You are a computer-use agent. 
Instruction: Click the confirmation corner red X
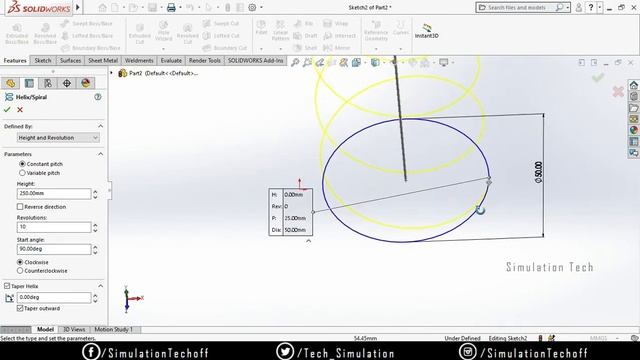[x=618, y=91]
